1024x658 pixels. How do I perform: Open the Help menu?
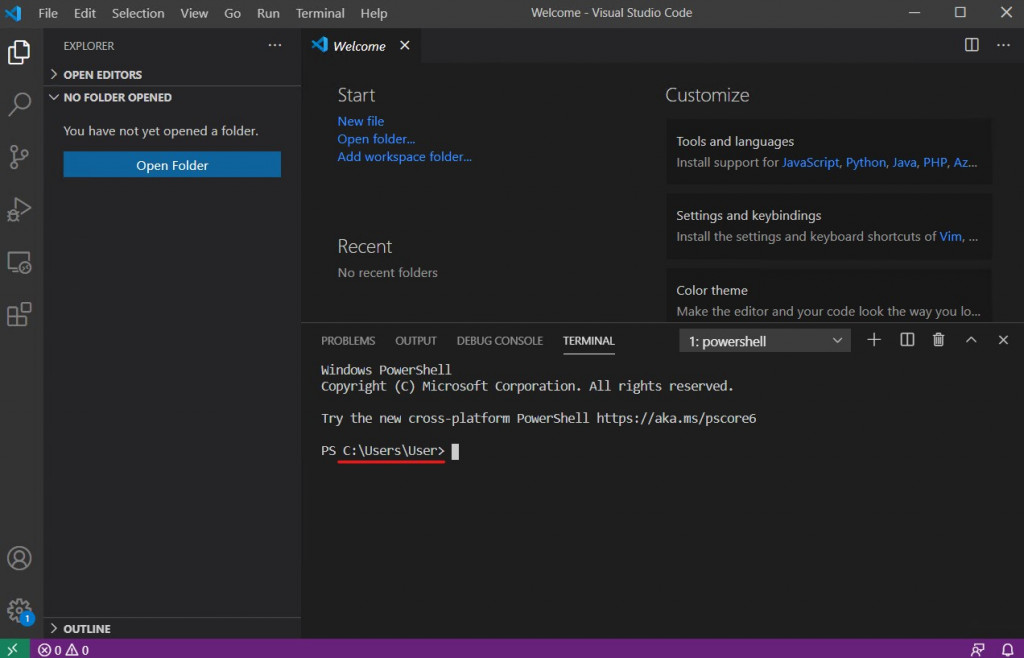coord(374,13)
